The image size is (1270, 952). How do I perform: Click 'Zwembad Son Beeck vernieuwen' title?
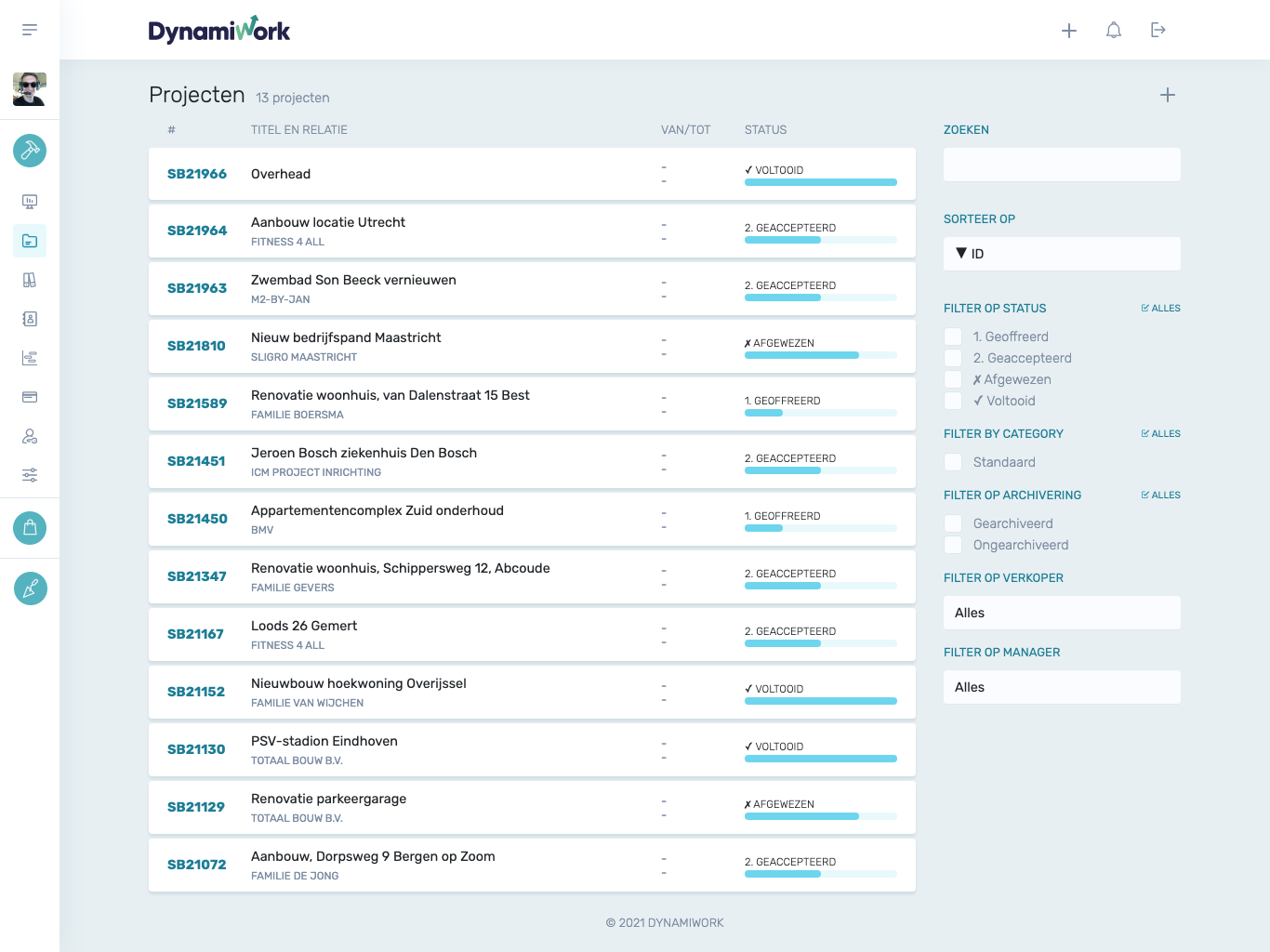tap(353, 280)
